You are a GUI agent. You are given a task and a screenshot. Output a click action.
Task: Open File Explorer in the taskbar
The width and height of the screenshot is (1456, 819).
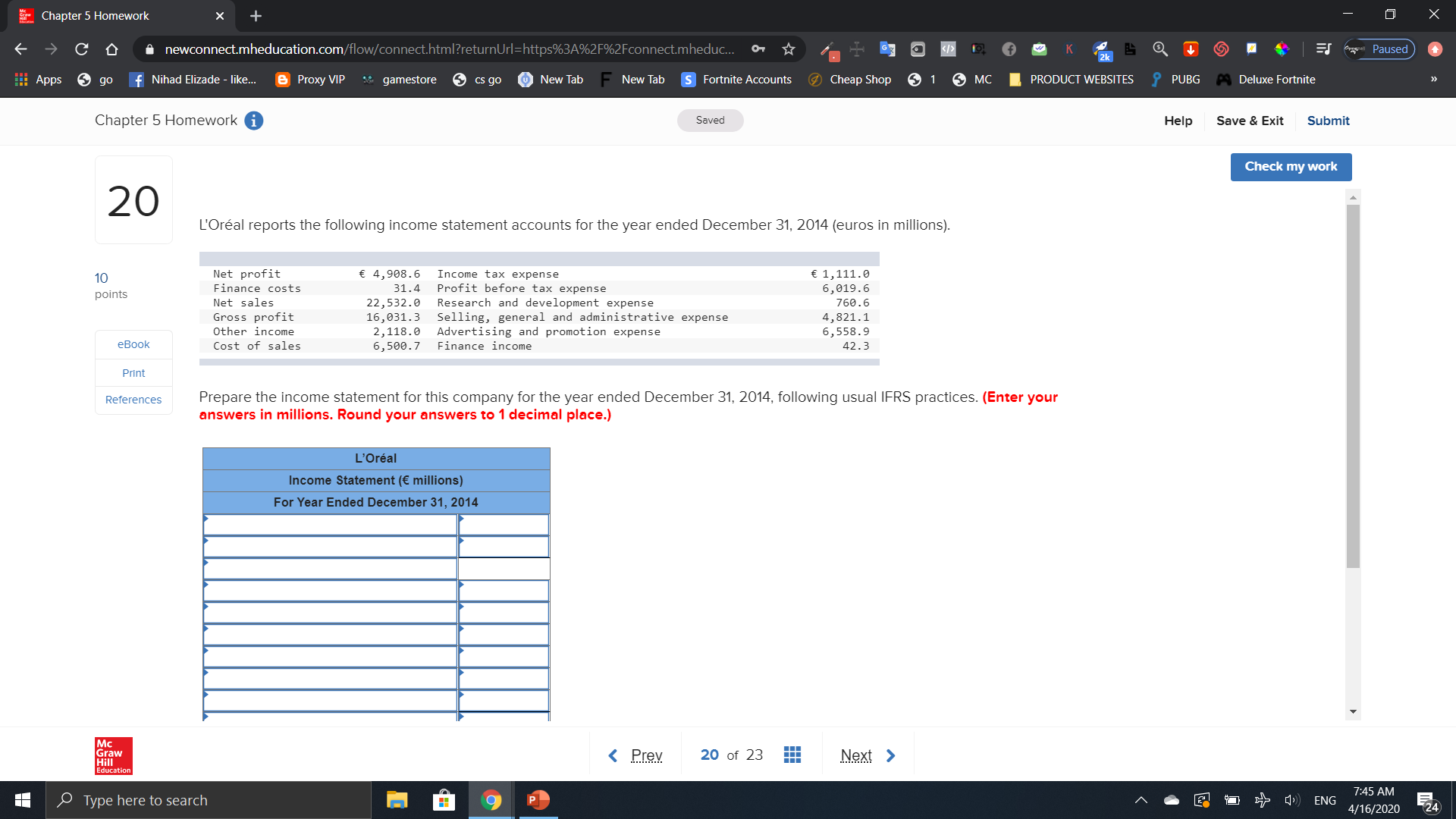(397, 800)
